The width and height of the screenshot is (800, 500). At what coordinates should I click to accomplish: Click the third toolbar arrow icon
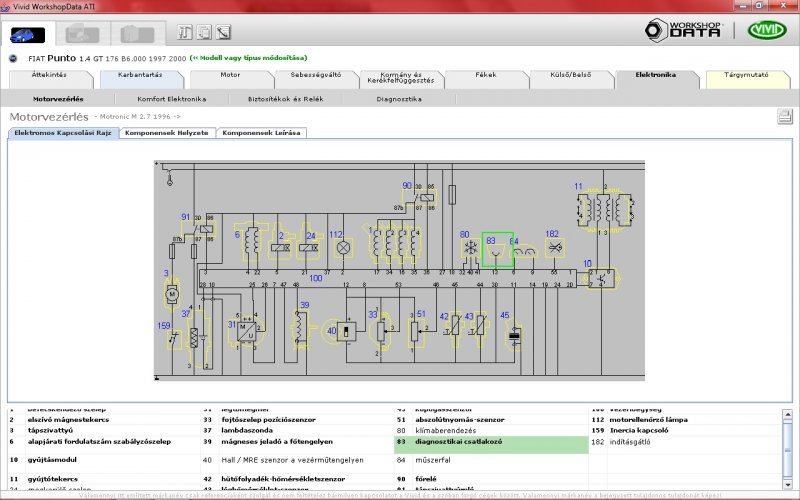point(223,32)
